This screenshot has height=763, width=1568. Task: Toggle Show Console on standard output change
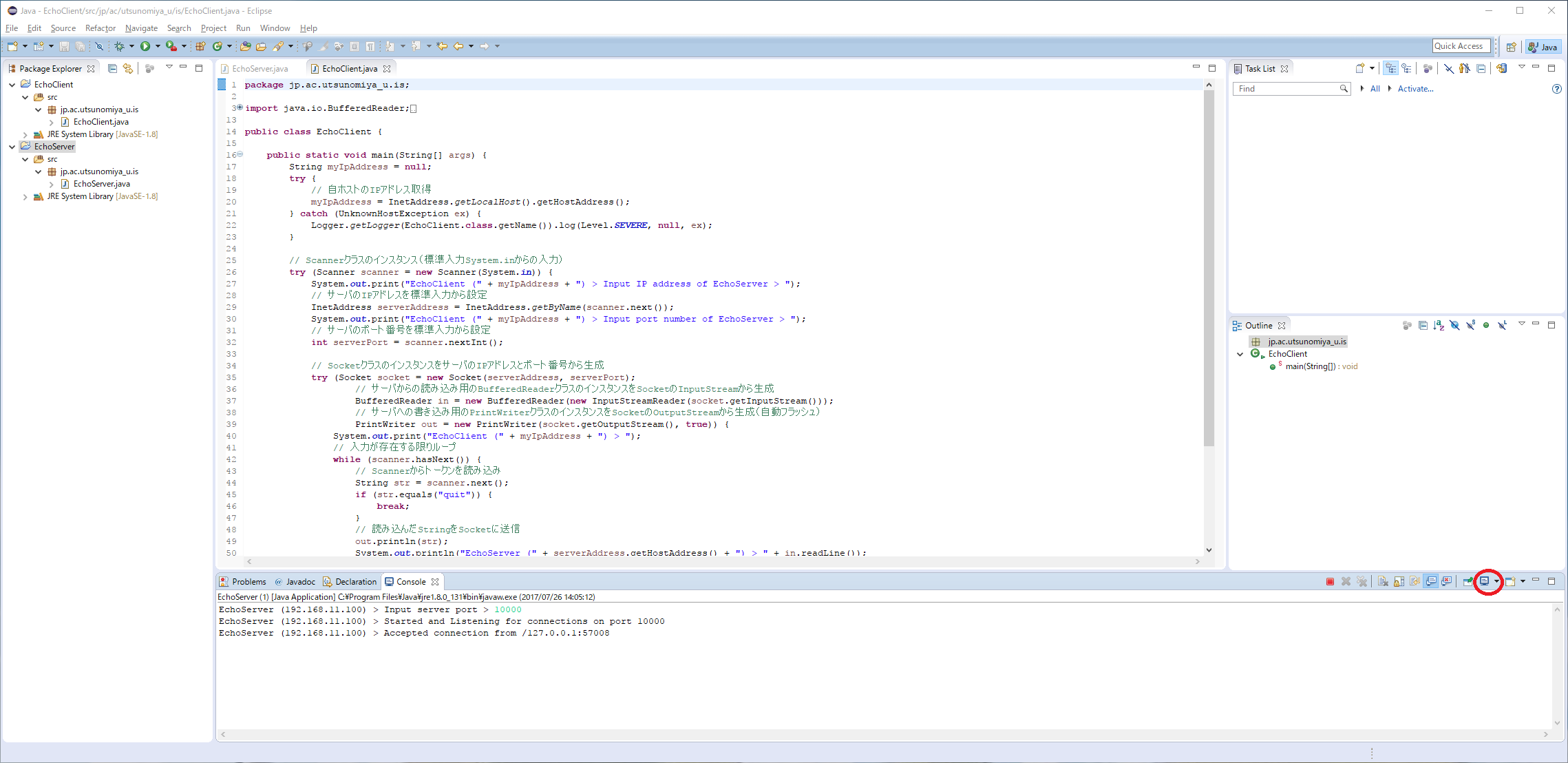click(1431, 581)
